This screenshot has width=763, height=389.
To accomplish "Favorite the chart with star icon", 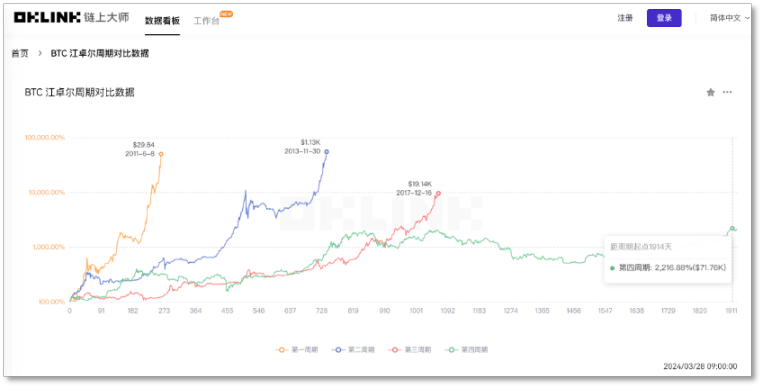I will pos(710,92).
